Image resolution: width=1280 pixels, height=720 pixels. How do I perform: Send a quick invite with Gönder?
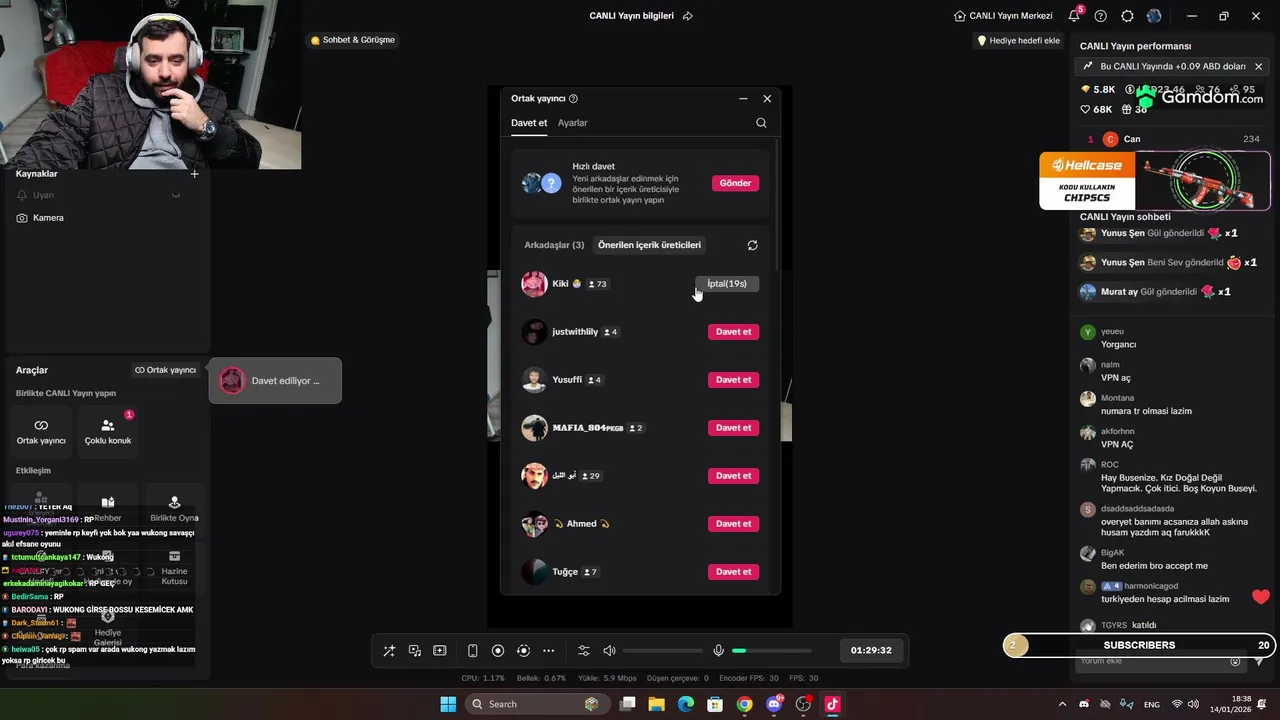click(x=735, y=183)
